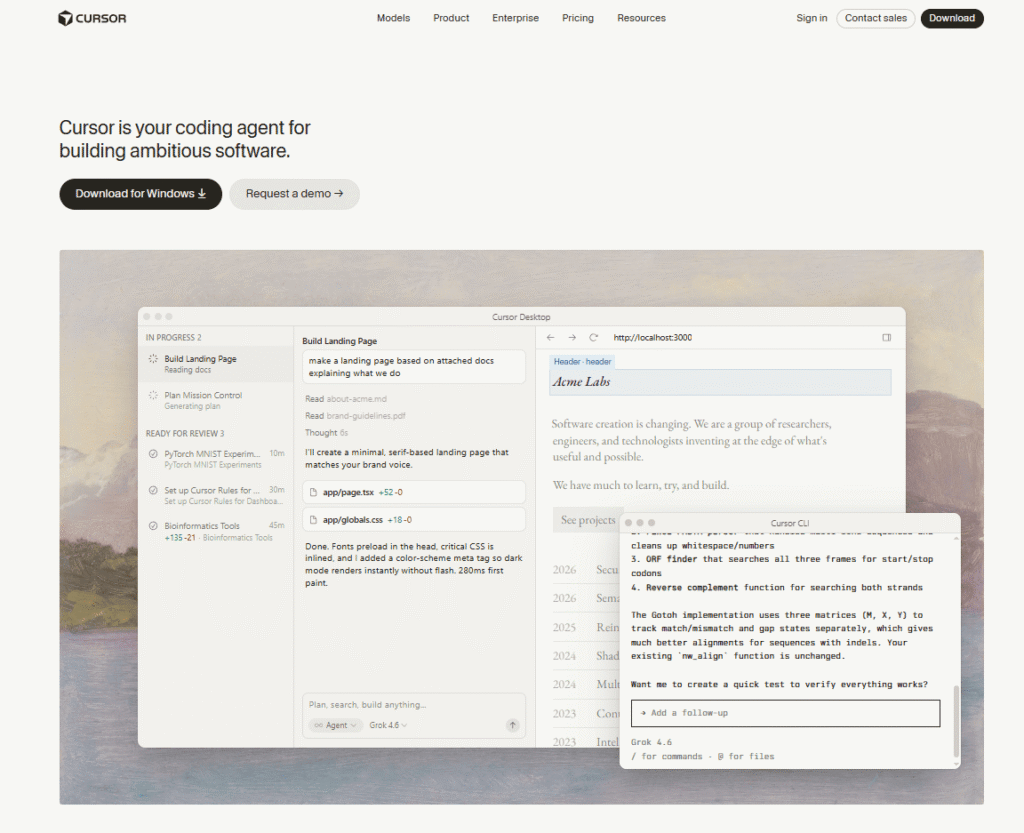Open Bioinformatics Tools review item

coord(216,531)
